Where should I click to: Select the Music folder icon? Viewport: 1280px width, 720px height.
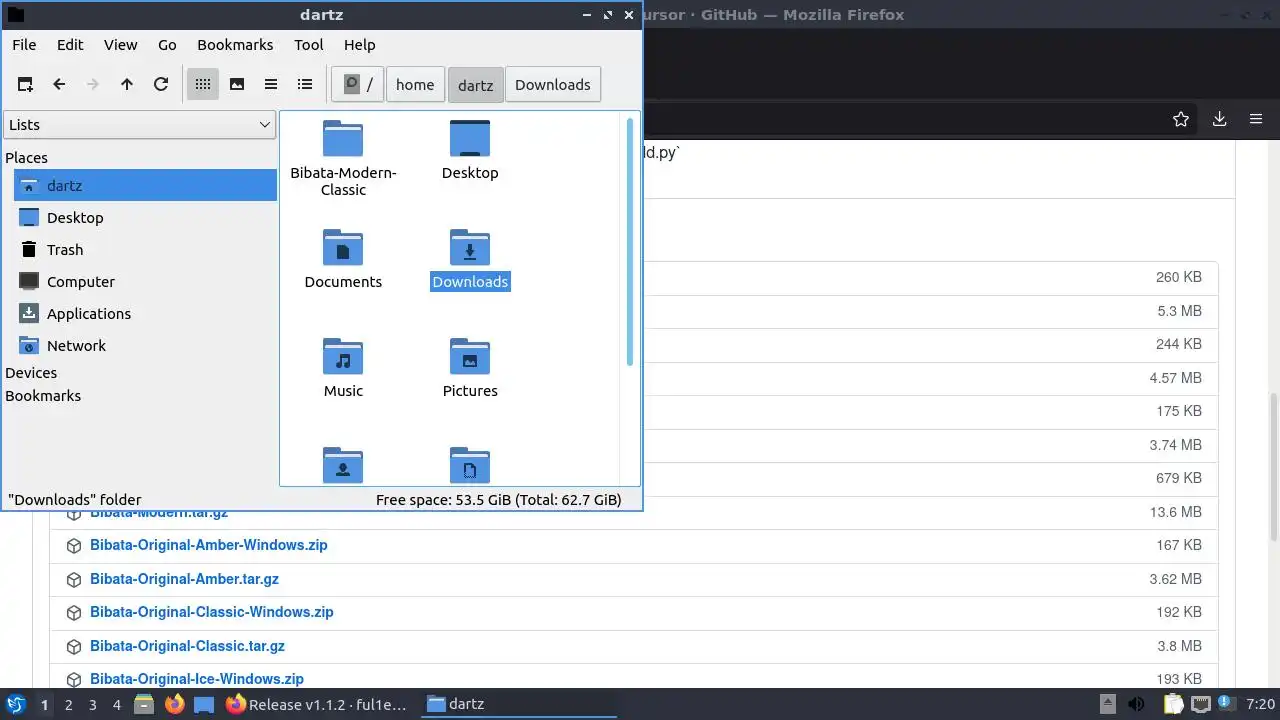343,357
